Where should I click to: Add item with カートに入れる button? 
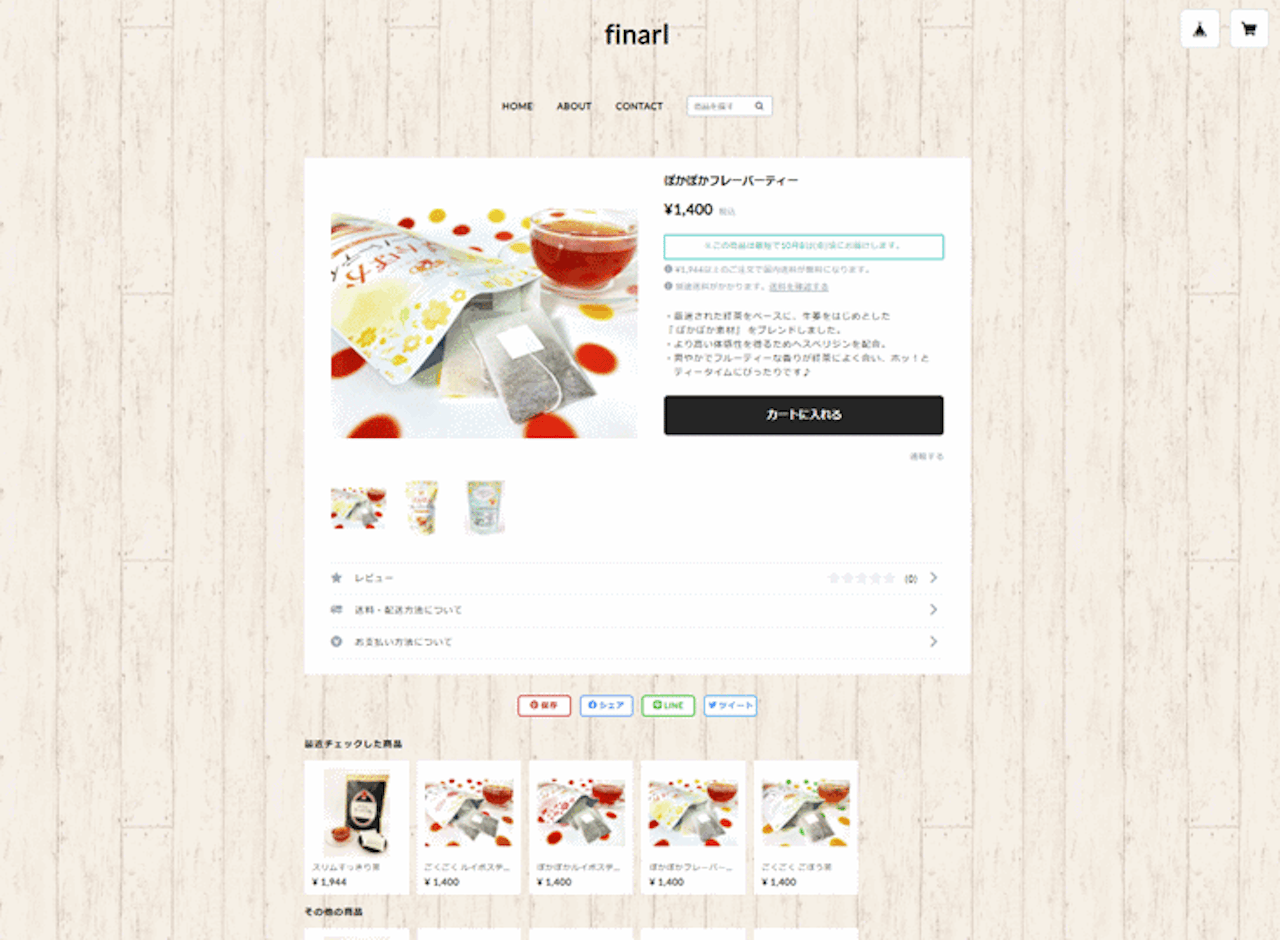click(803, 415)
